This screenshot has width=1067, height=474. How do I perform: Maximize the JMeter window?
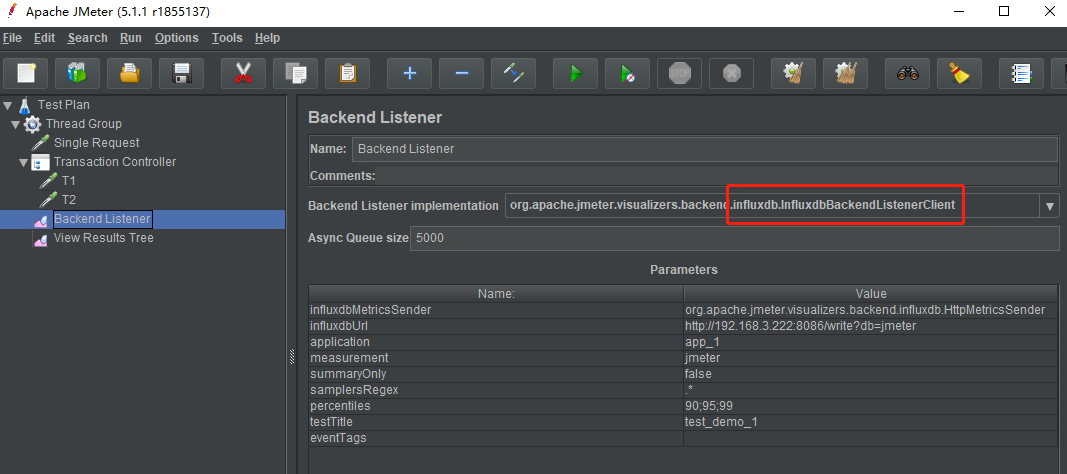pos(1004,12)
